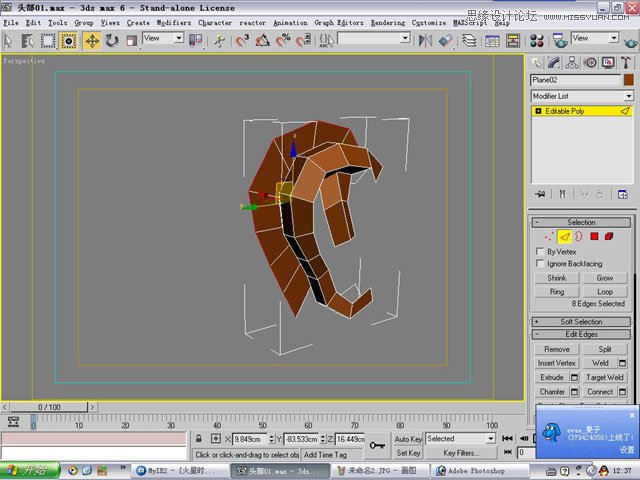
Task: Click Quick Render teapot icon
Action: (x=631, y=42)
